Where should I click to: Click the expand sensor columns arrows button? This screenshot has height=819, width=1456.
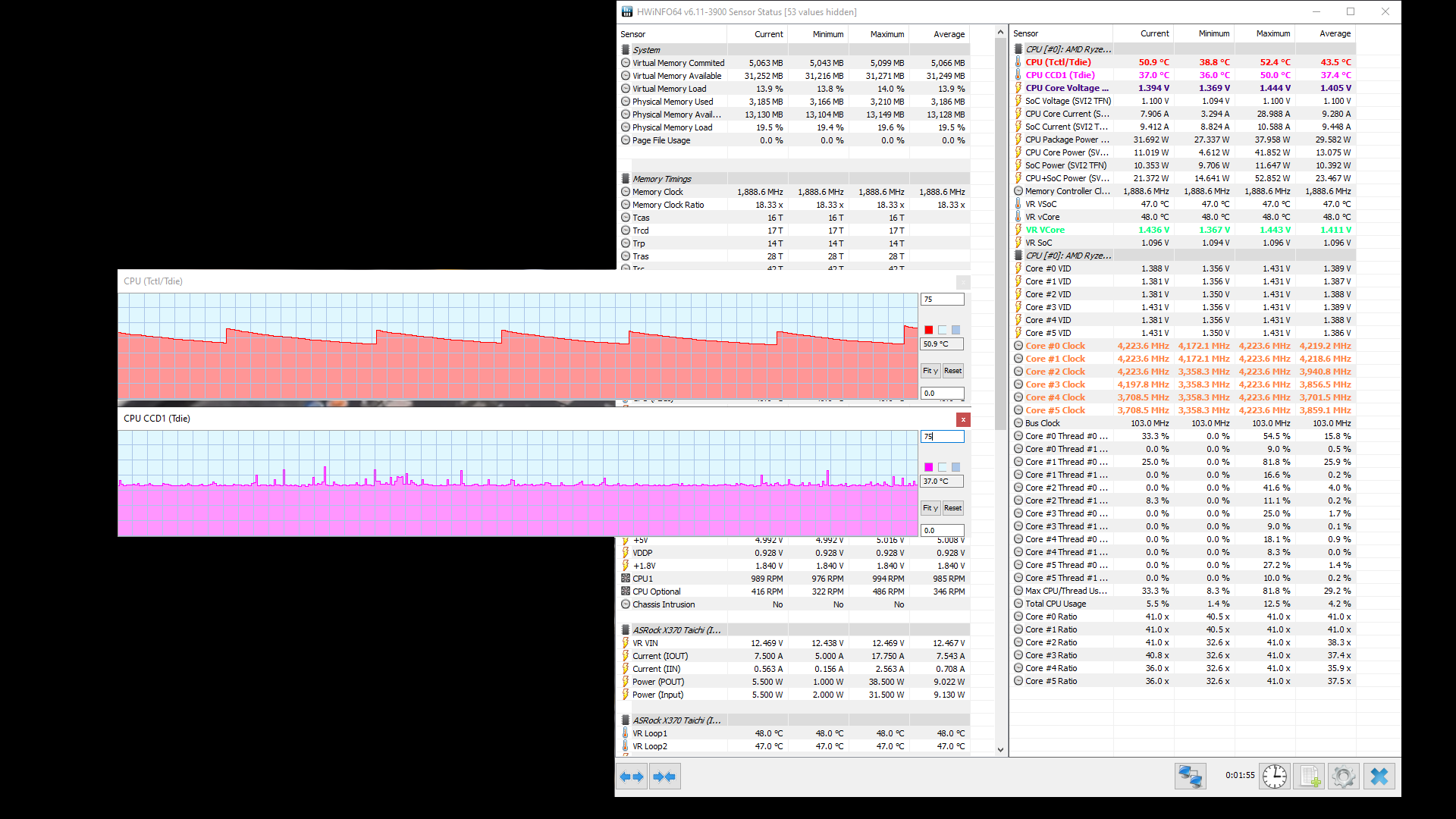[632, 777]
